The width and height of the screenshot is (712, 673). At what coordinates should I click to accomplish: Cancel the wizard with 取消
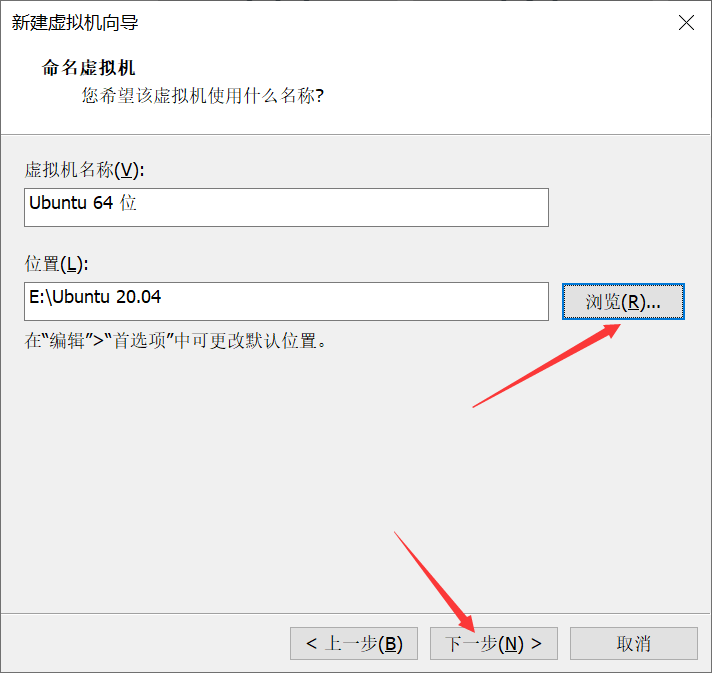633,643
